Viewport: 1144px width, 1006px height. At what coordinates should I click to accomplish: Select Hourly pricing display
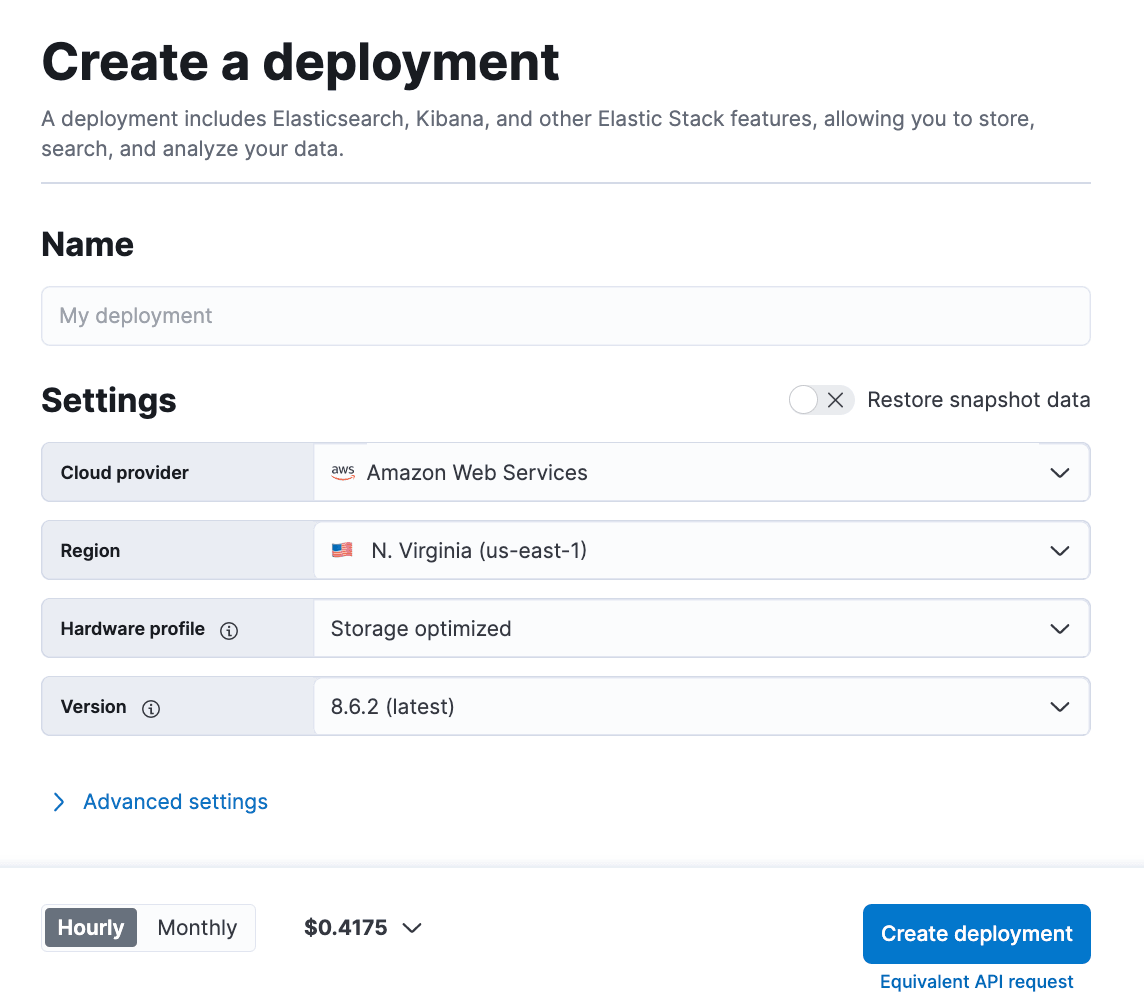point(91,928)
